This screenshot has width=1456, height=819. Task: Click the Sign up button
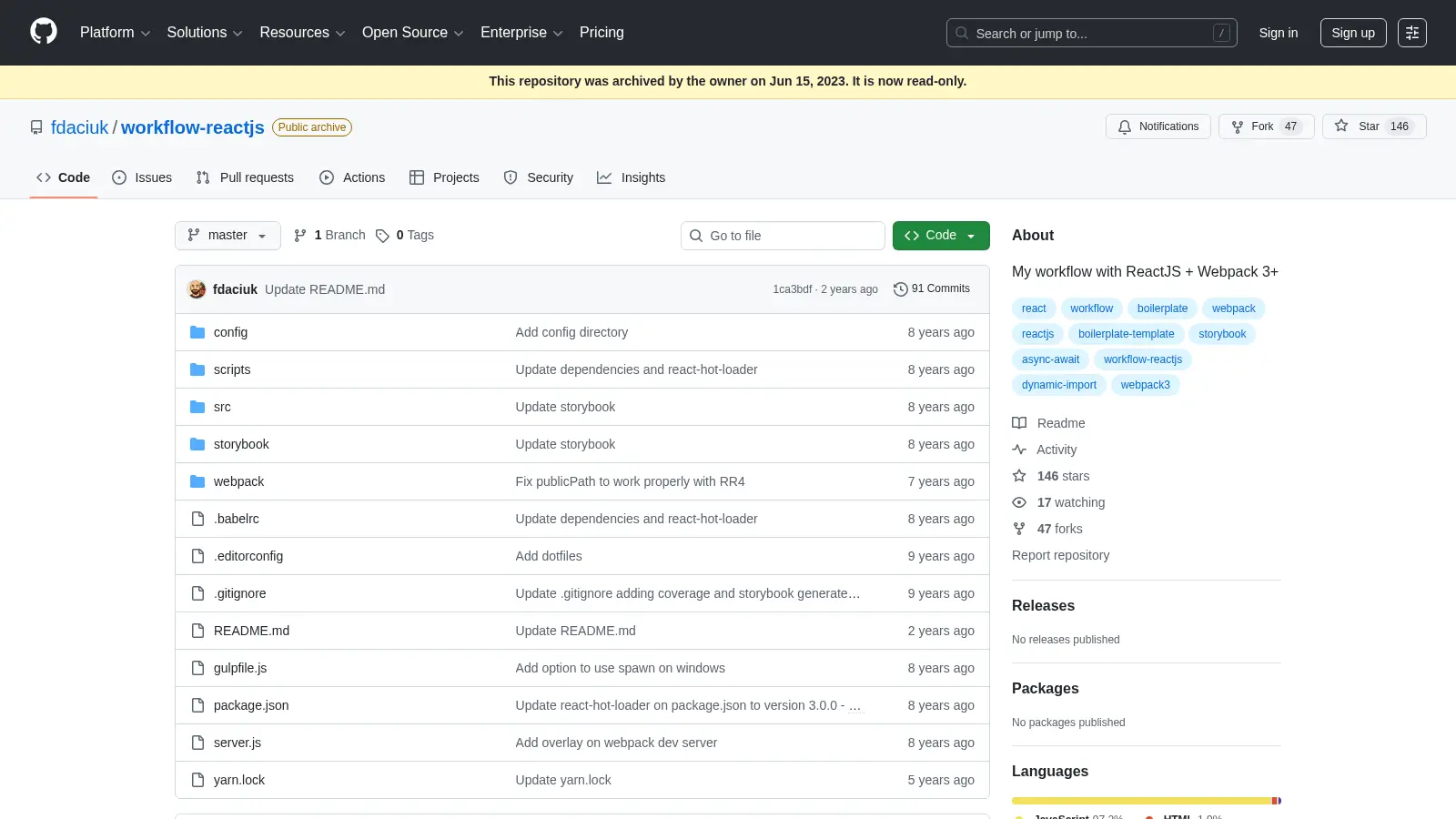(x=1353, y=33)
